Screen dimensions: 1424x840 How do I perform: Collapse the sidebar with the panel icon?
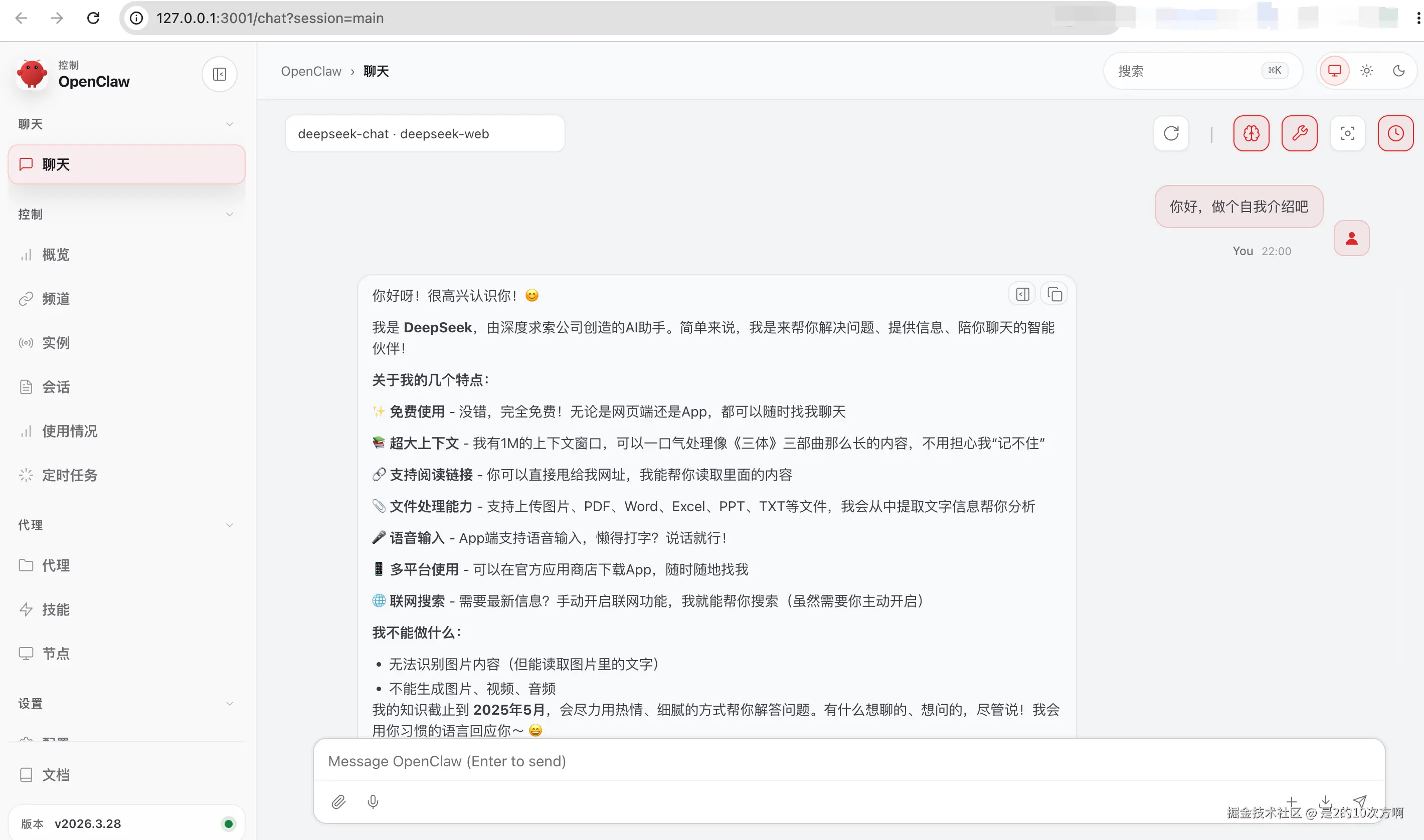(220, 74)
